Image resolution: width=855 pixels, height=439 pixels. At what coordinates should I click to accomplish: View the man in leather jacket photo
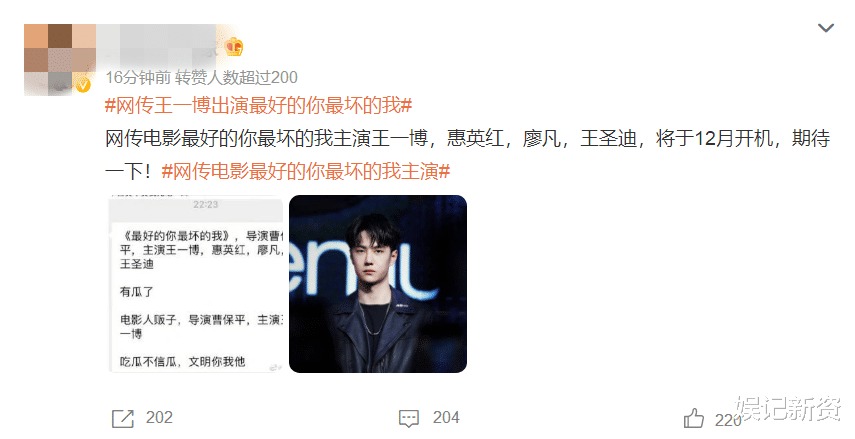pyautogui.click(x=378, y=284)
